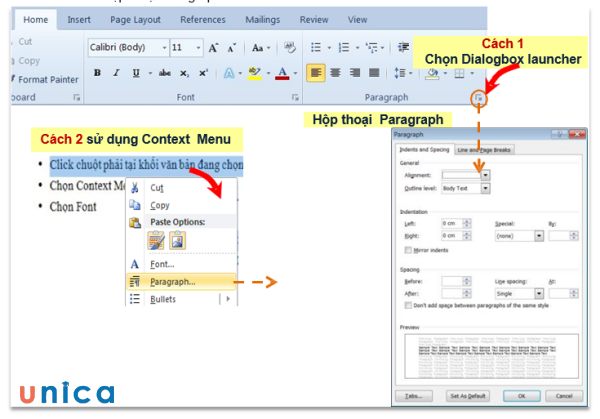Open the Mailings tab
This screenshot has height=419, width=600.
tap(262, 20)
